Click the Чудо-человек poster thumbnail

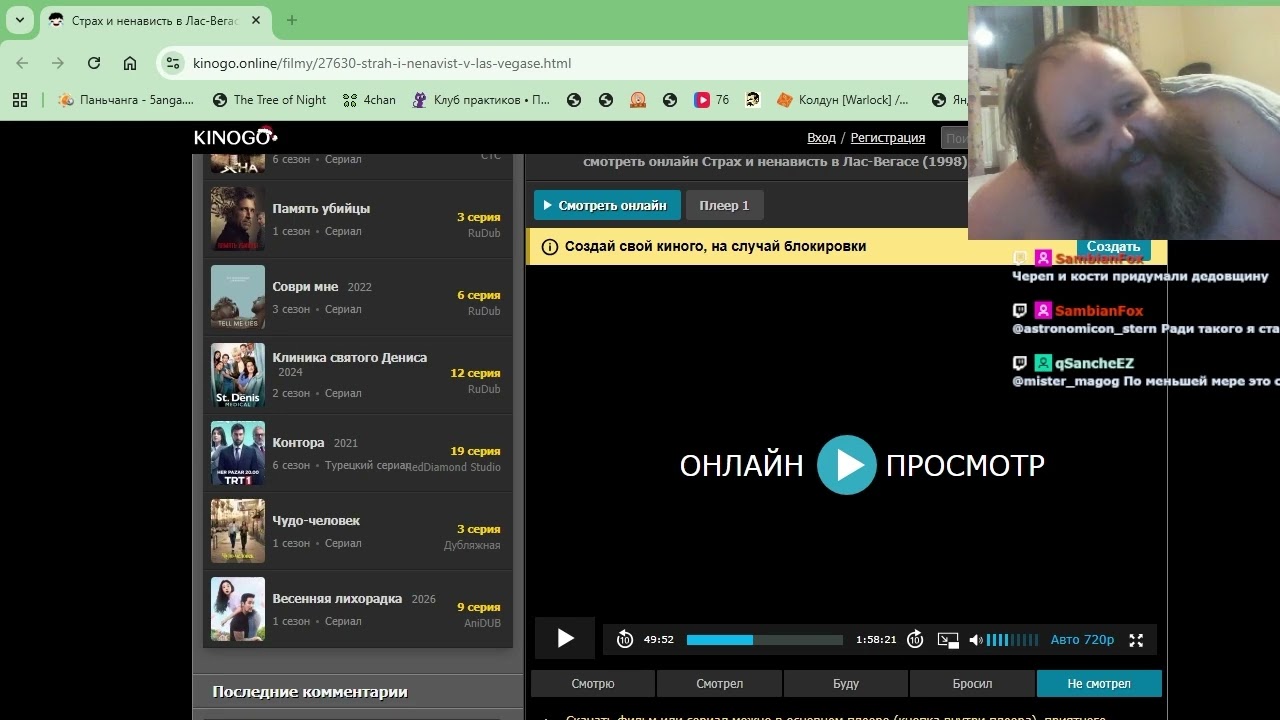coord(238,531)
